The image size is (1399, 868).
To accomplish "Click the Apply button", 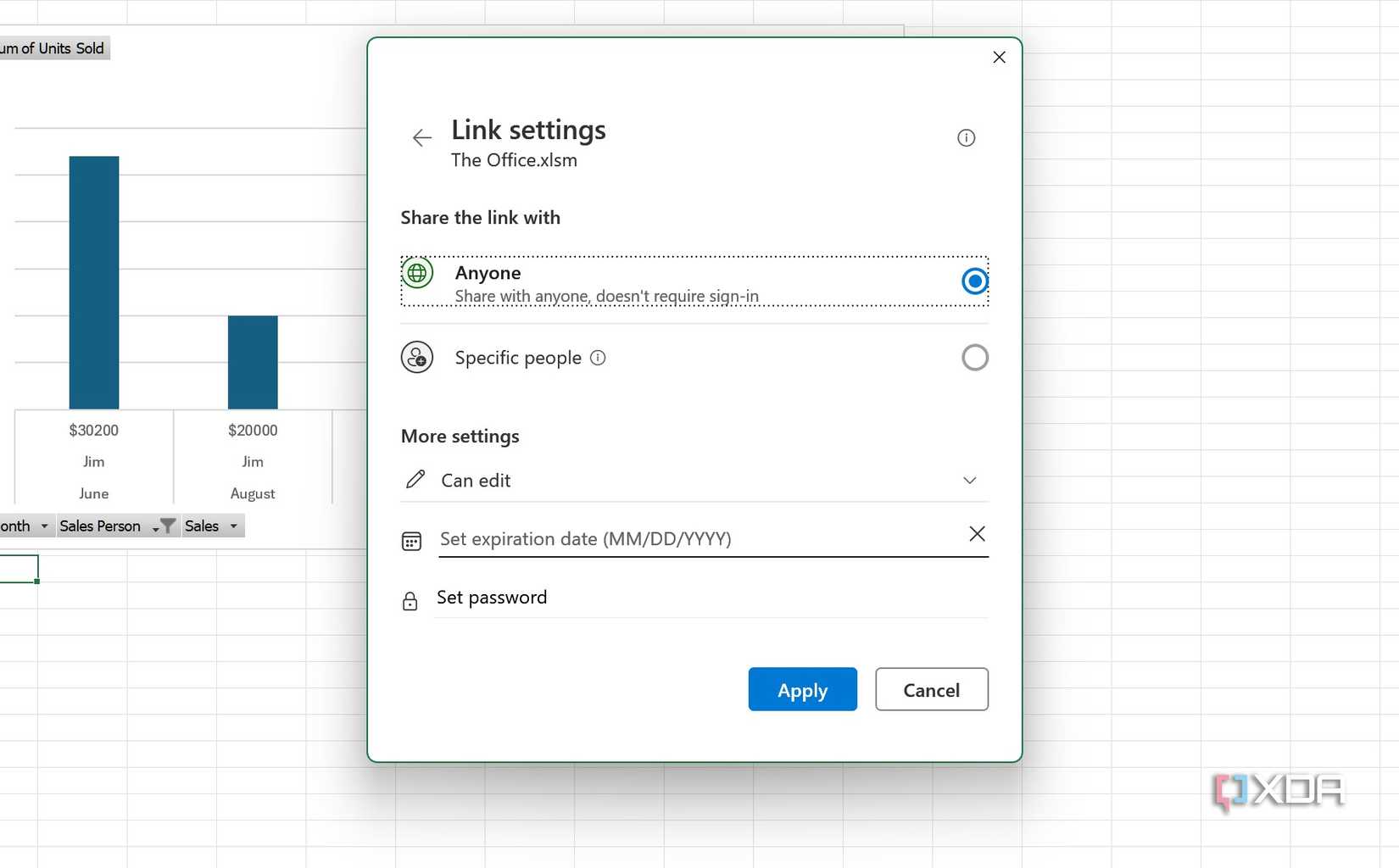I will pyautogui.click(x=801, y=689).
